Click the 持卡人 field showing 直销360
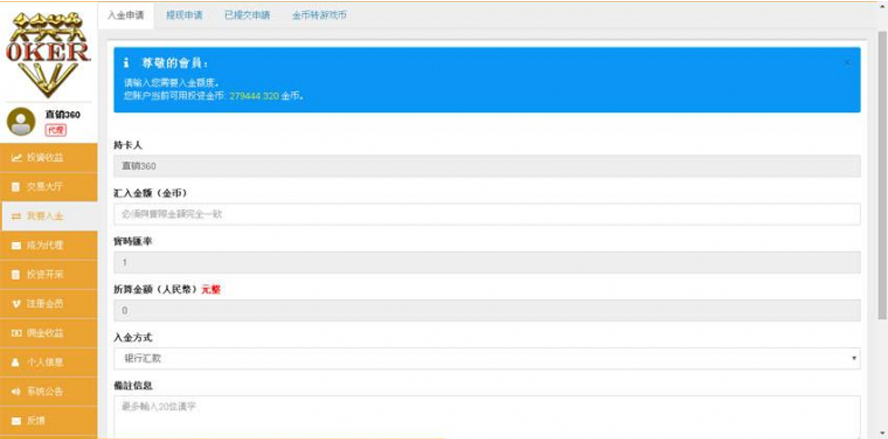 [487, 166]
